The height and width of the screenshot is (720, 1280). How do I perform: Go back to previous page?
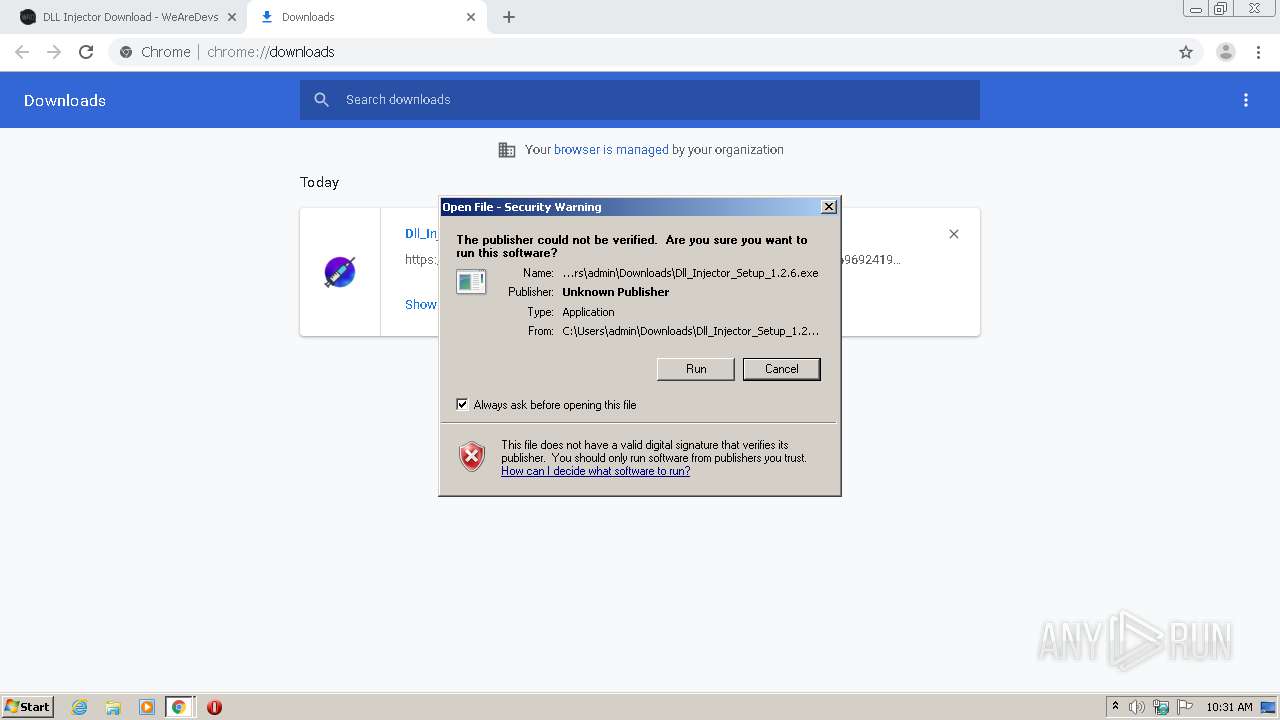tap(22, 52)
